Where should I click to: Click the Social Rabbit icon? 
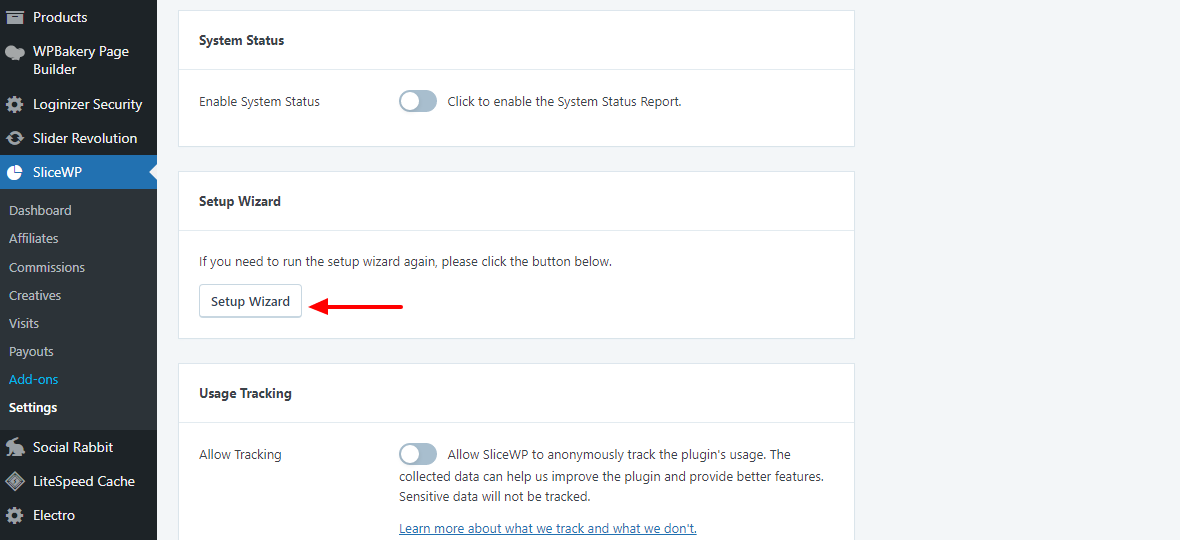click(15, 447)
